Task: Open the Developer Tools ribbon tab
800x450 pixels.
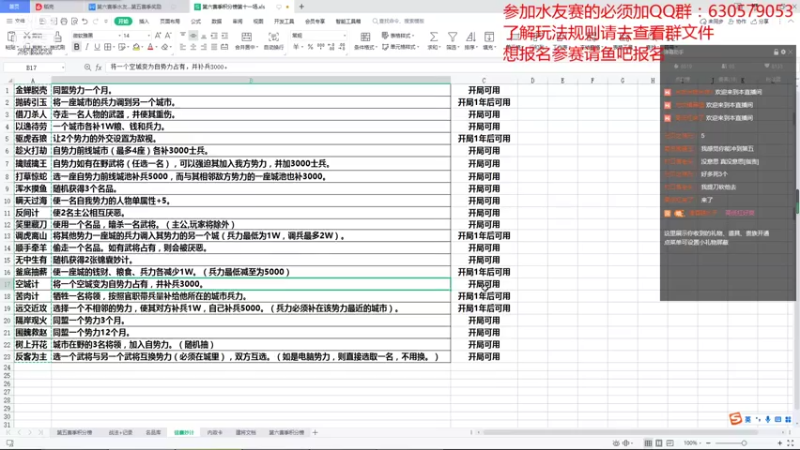Action: coord(284,21)
